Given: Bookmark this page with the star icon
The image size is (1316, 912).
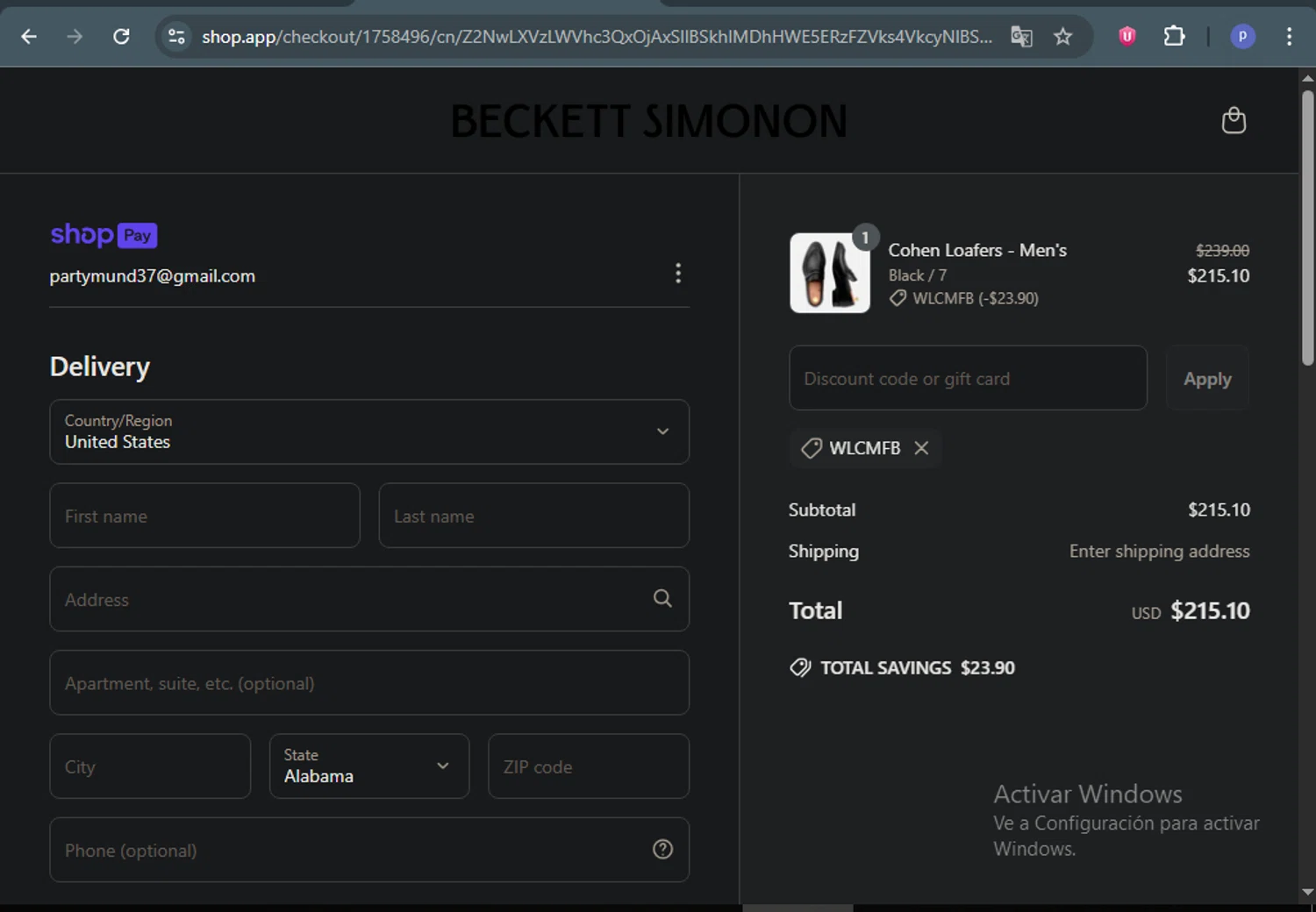Looking at the screenshot, I should pyautogui.click(x=1062, y=36).
